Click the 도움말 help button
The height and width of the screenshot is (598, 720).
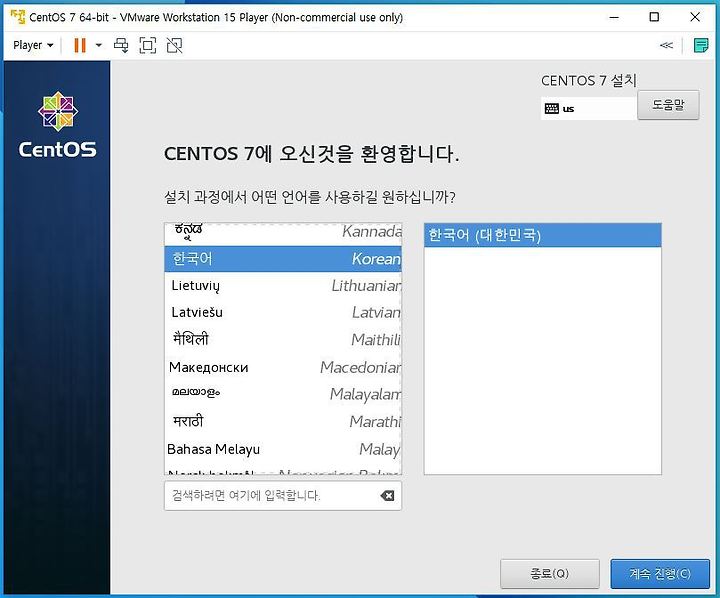pos(668,105)
